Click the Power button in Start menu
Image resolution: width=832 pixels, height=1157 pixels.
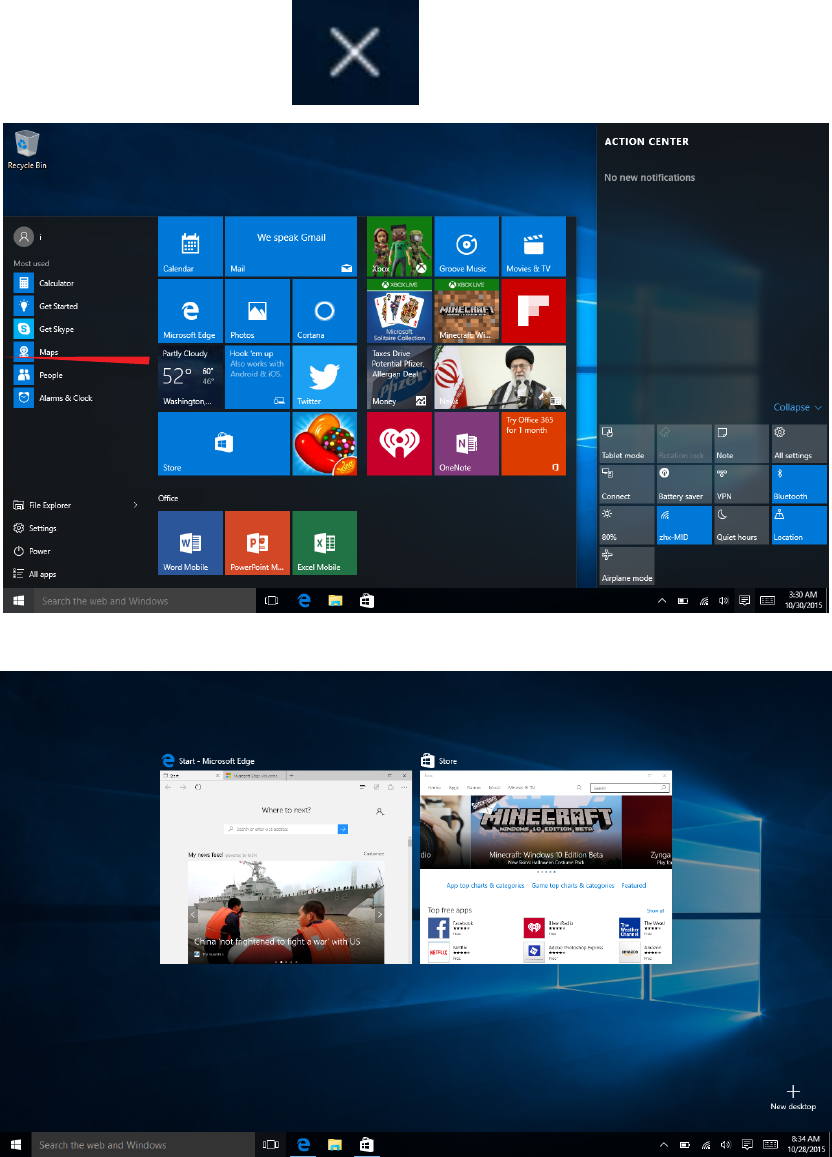pos(32,551)
